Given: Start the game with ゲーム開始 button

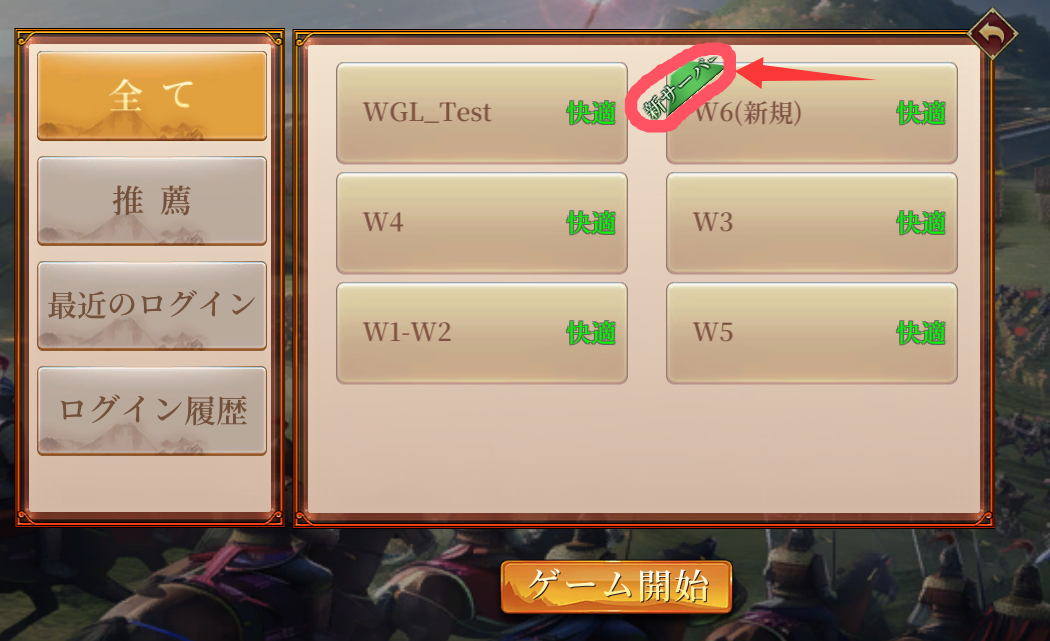Looking at the screenshot, I should 616,587.
